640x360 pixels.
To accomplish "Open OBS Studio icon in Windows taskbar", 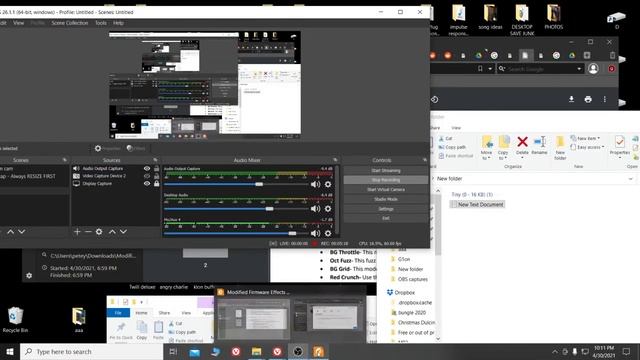I will click(x=298, y=351).
